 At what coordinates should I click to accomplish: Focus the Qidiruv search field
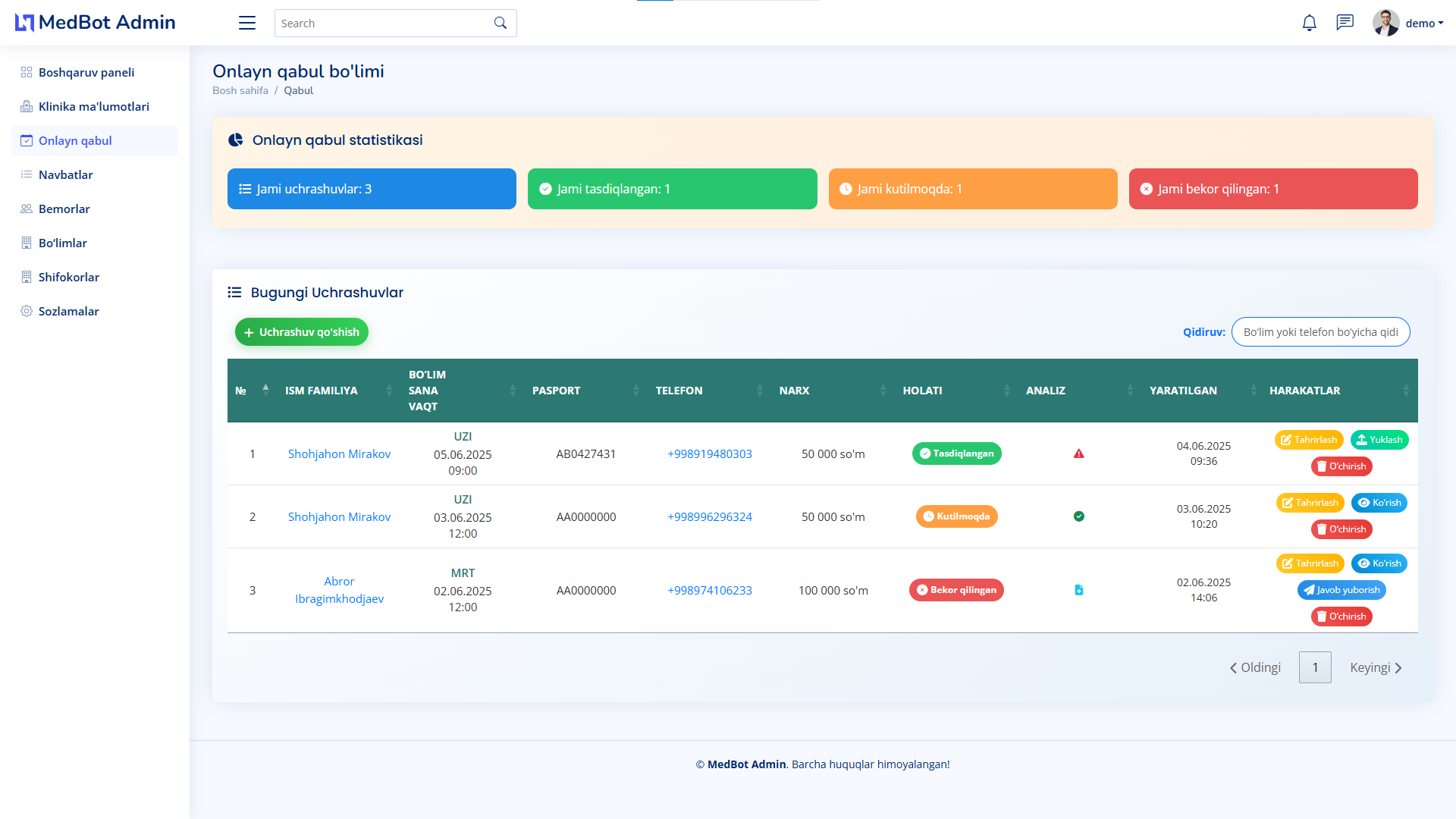[x=1320, y=332]
